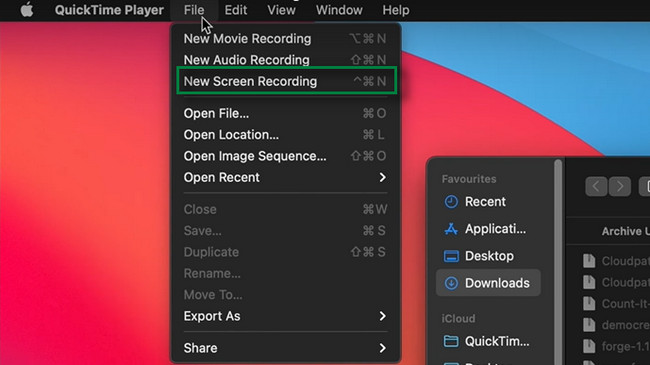Select New Screen Recording
The width and height of the screenshot is (650, 365).
[x=286, y=81]
